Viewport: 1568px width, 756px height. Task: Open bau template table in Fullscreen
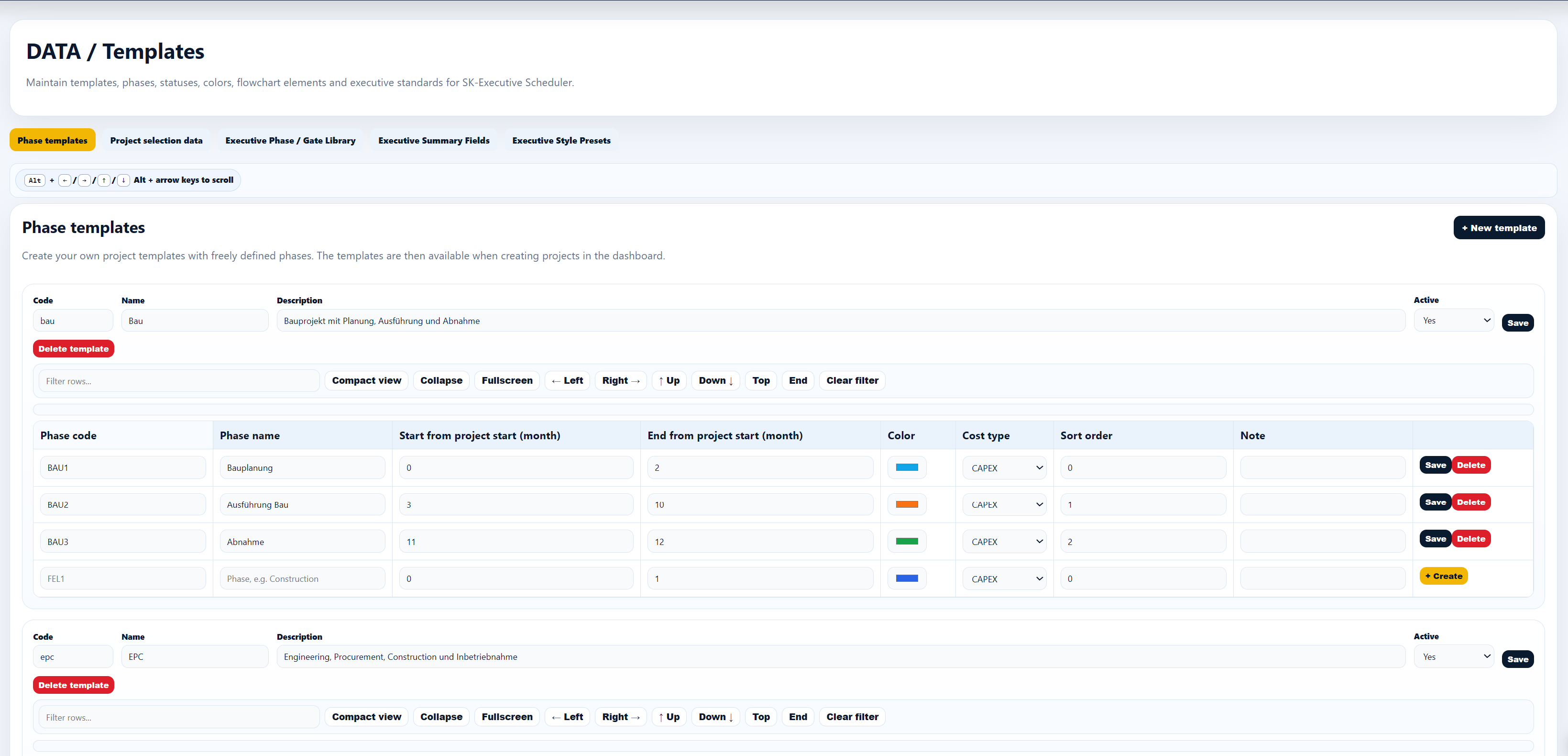click(x=507, y=380)
